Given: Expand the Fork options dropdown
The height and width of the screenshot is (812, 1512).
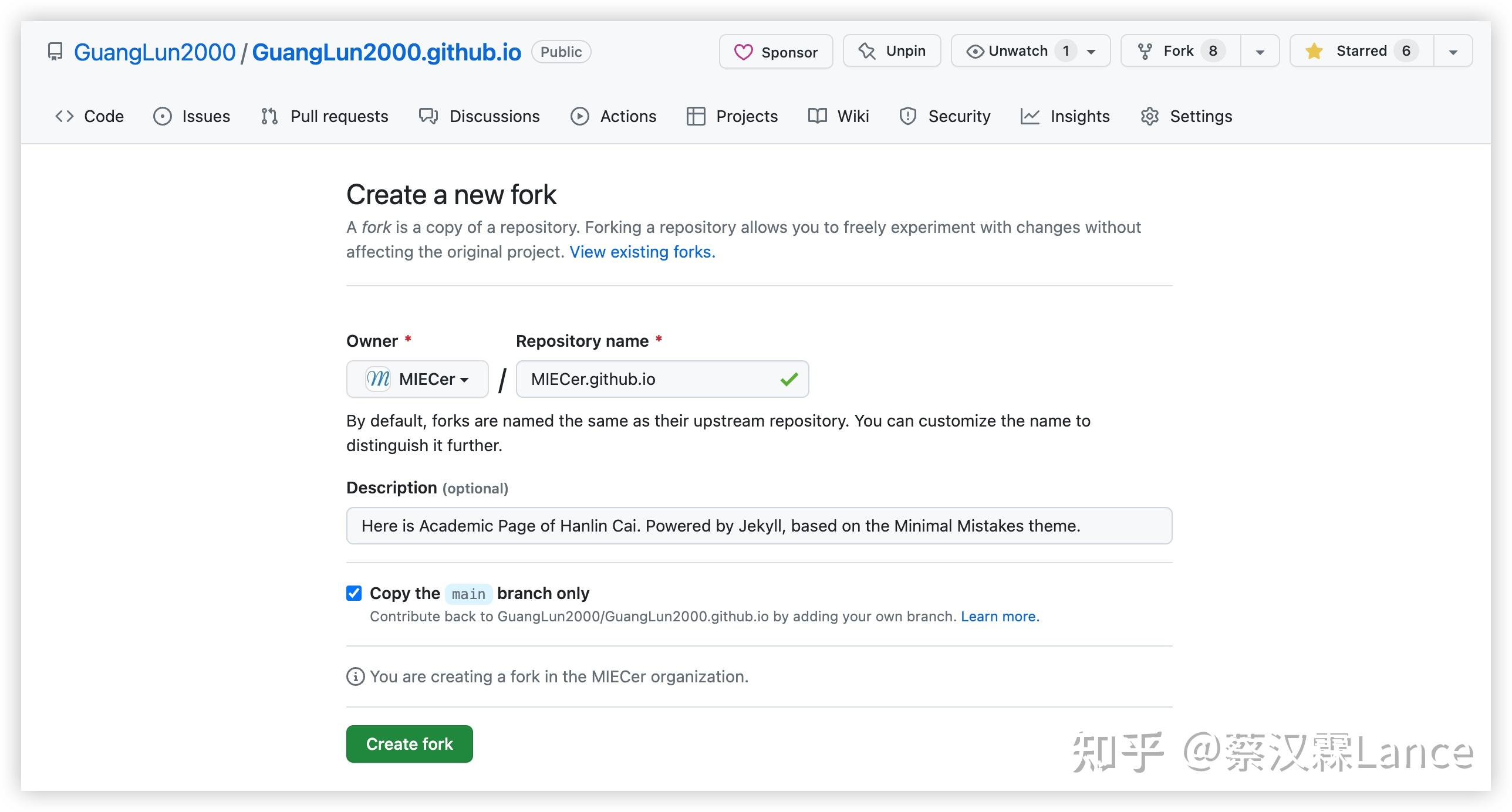Looking at the screenshot, I should click(x=1260, y=51).
